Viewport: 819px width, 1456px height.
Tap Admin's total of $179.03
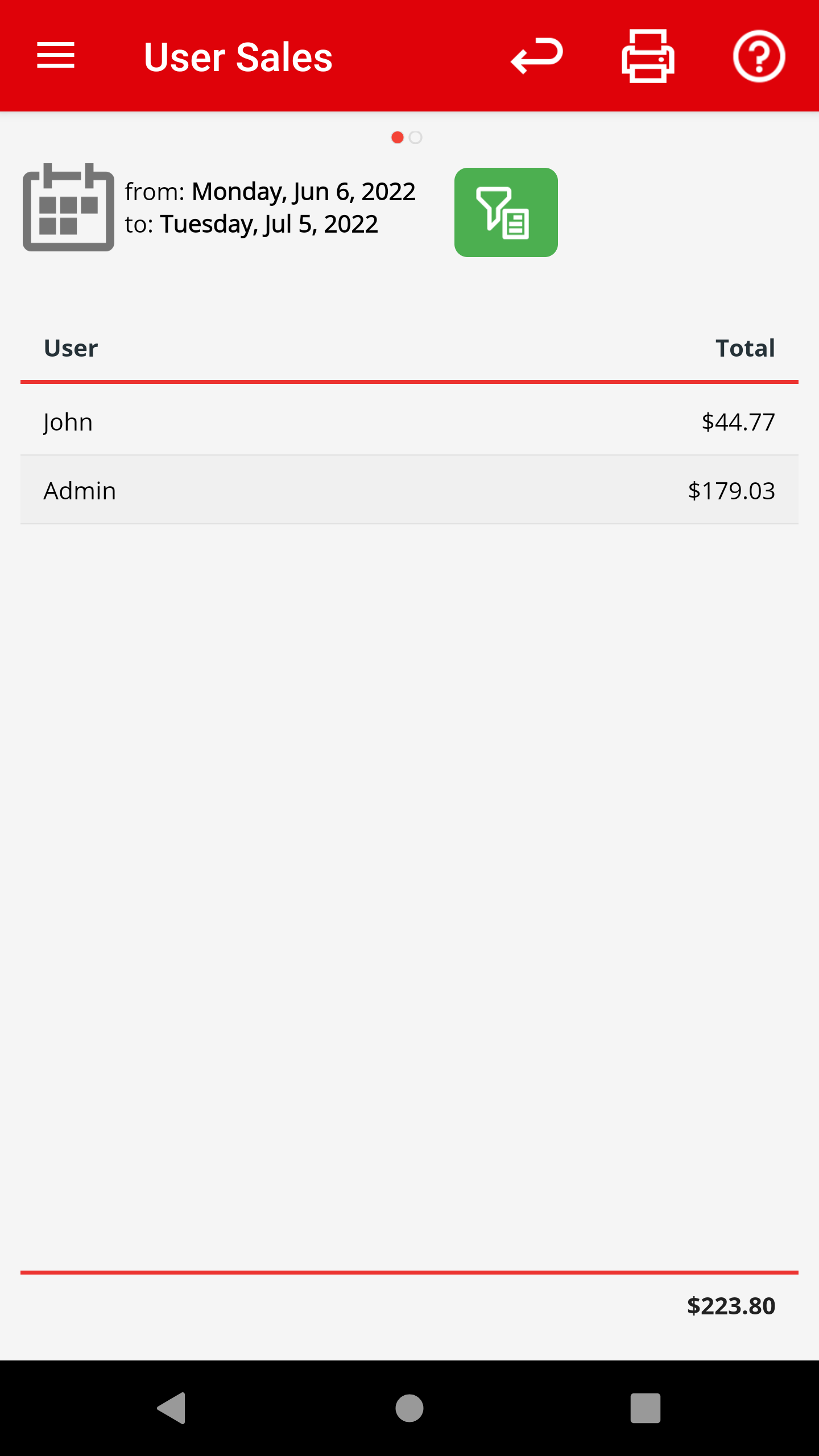[x=731, y=491]
